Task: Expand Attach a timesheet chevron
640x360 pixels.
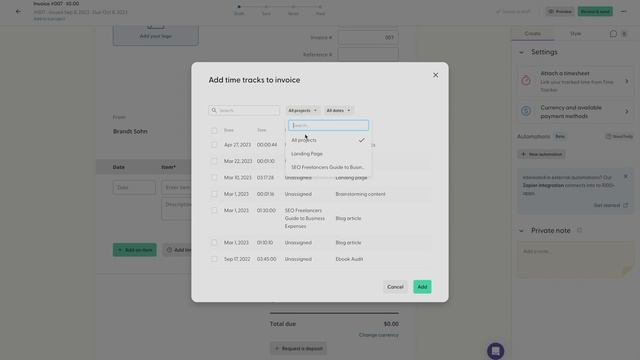Action: tap(627, 81)
